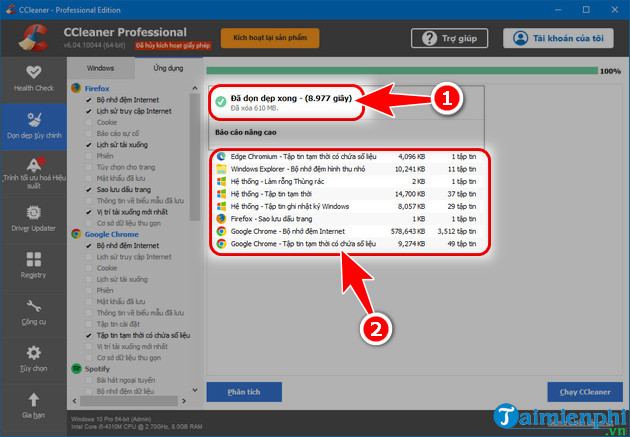This screenshot has height=437, width=630.
Task: Uncheck Firefox Lịch sử truy cập Internet
Action: pos(89,111)
